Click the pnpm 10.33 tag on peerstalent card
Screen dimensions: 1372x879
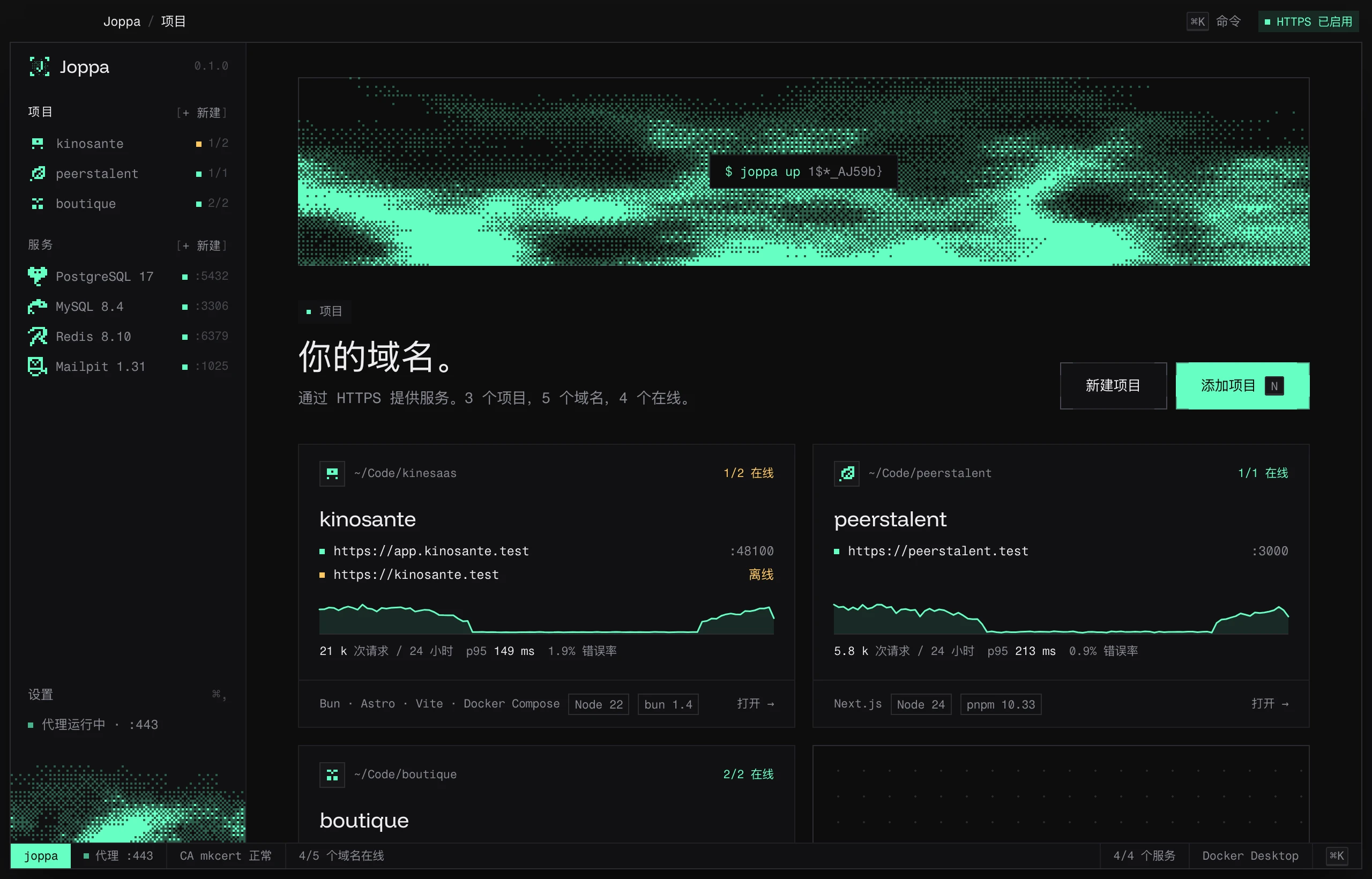click(1001, 704)
